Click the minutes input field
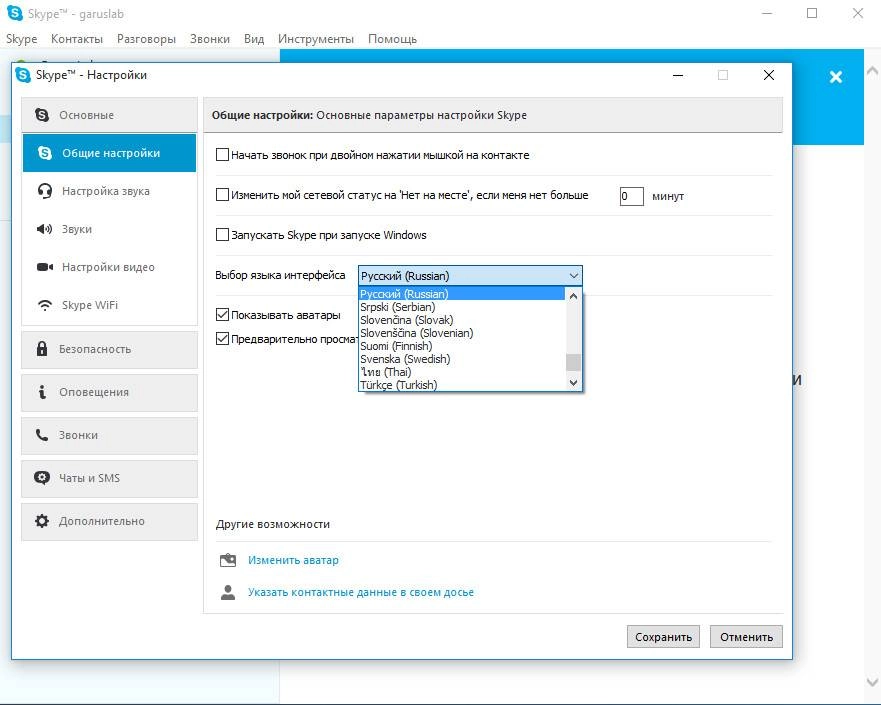Screen dimensions: 881x705 tap(632, 196)
